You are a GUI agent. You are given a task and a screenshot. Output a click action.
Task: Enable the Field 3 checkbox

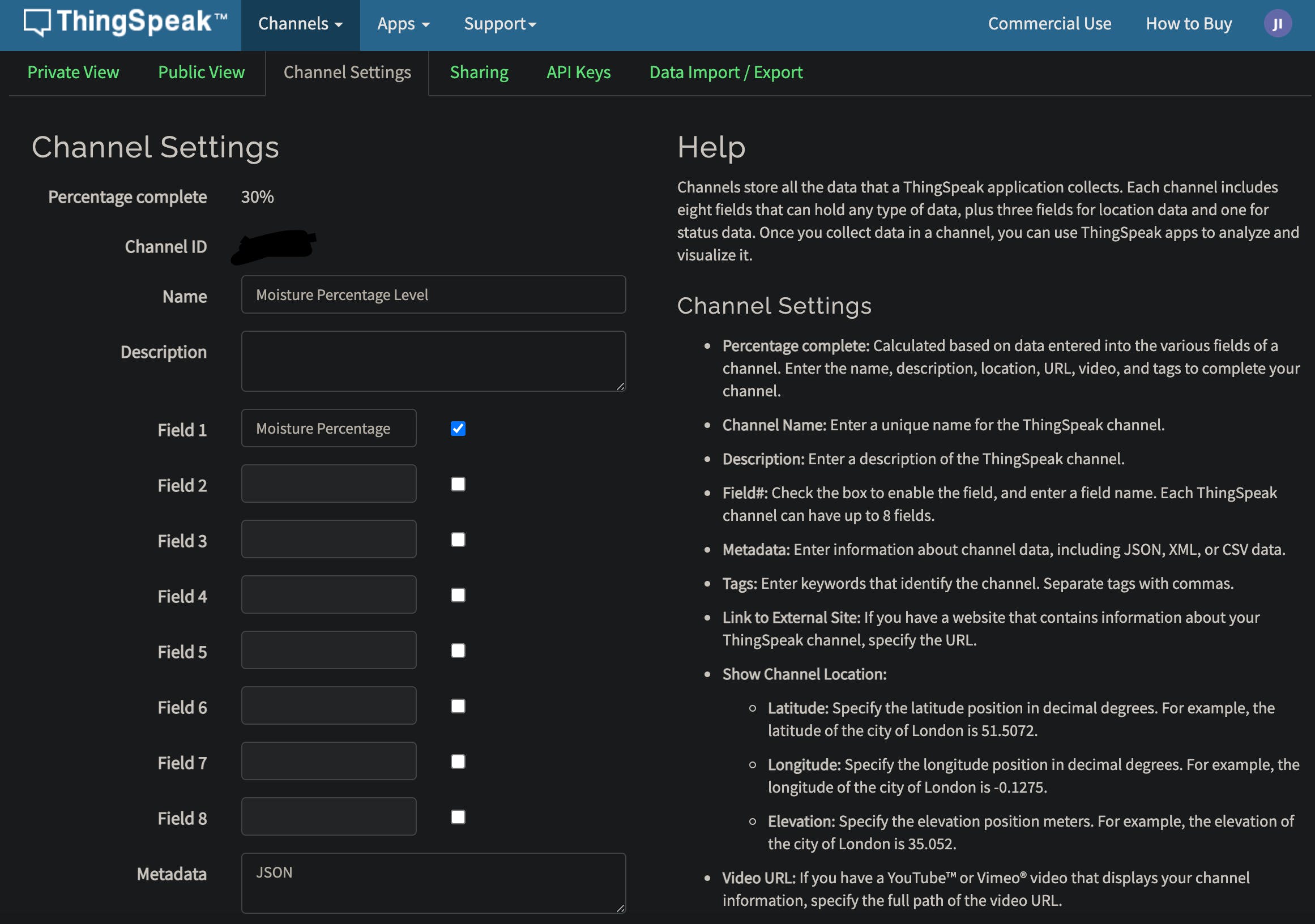(x=458, y=540)
